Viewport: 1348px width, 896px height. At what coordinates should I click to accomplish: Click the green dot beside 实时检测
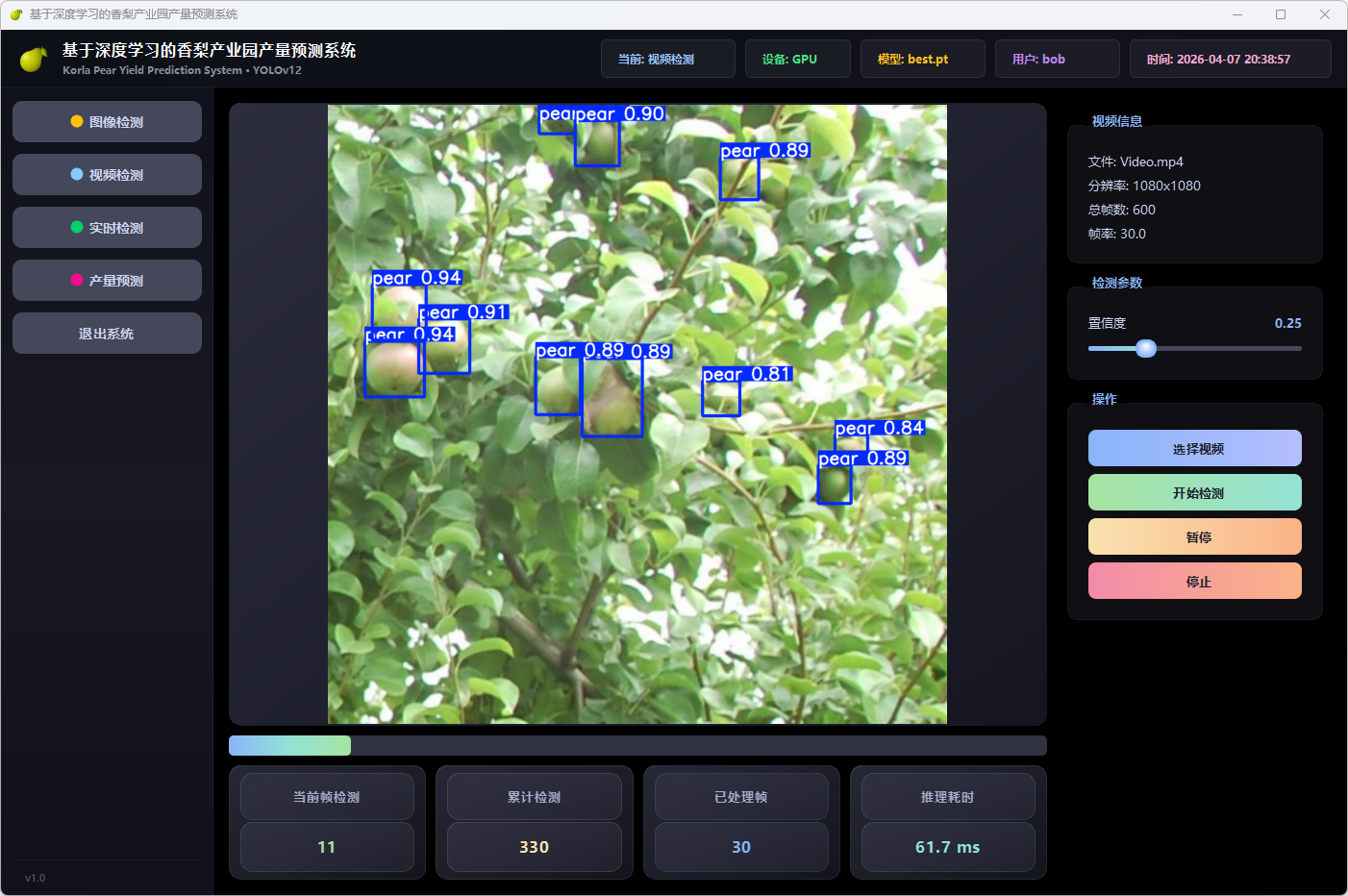click(x=77, y=228)
